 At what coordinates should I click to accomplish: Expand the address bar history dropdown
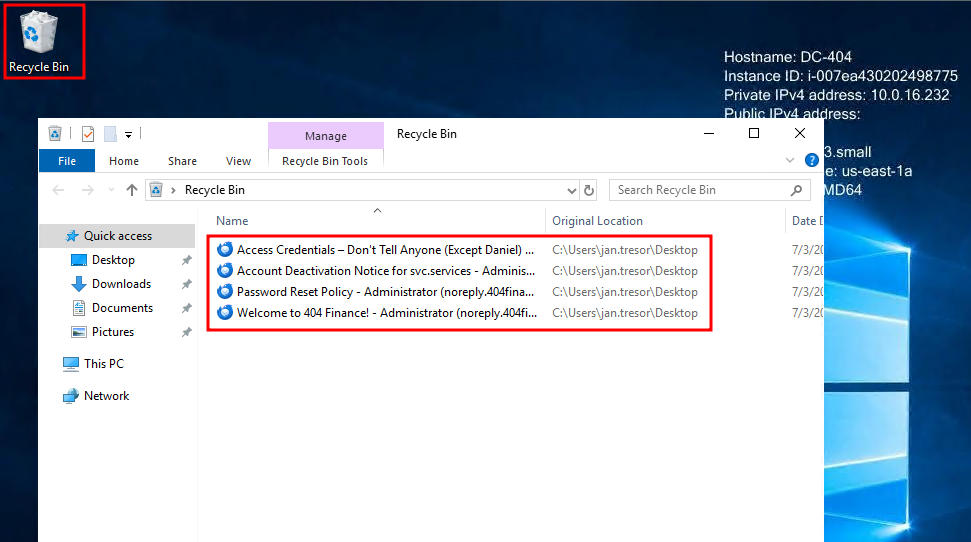coord(572,190)
